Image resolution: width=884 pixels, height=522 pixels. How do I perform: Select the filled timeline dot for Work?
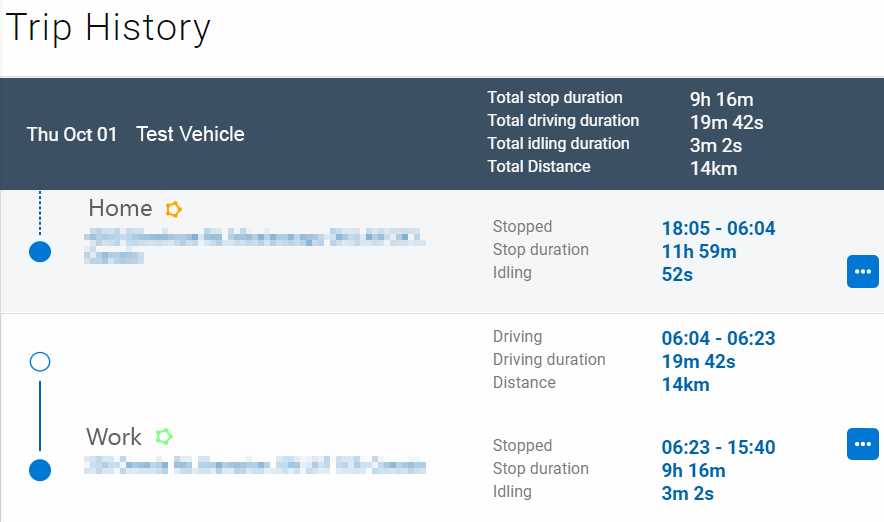tap(40, 469)
